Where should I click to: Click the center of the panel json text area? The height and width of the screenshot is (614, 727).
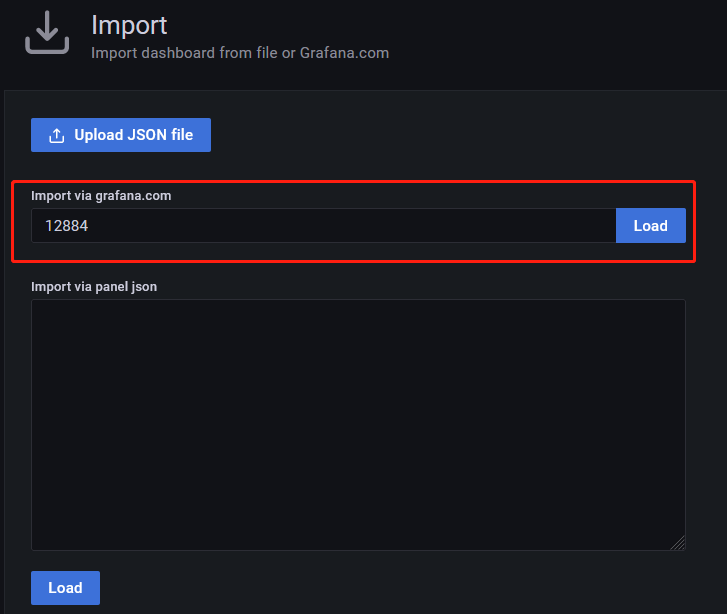[x=358, y=425]
